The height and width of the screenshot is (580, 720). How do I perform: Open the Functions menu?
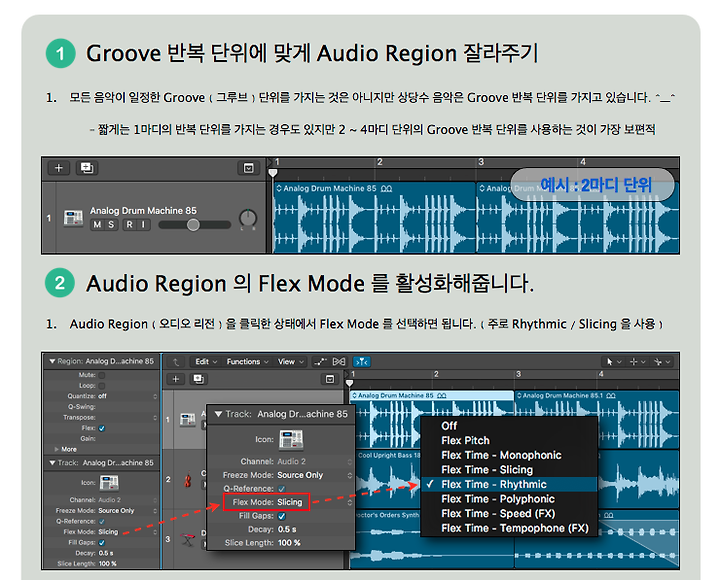pos(247,362)
